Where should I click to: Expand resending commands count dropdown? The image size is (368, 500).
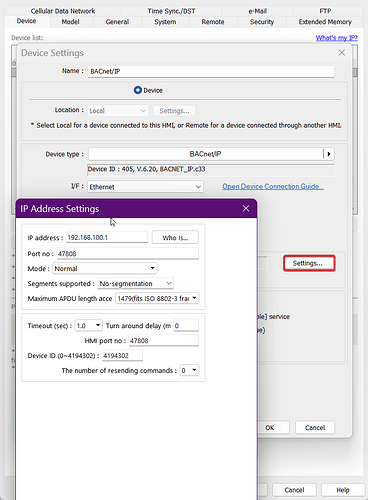(x=189, y=370)
